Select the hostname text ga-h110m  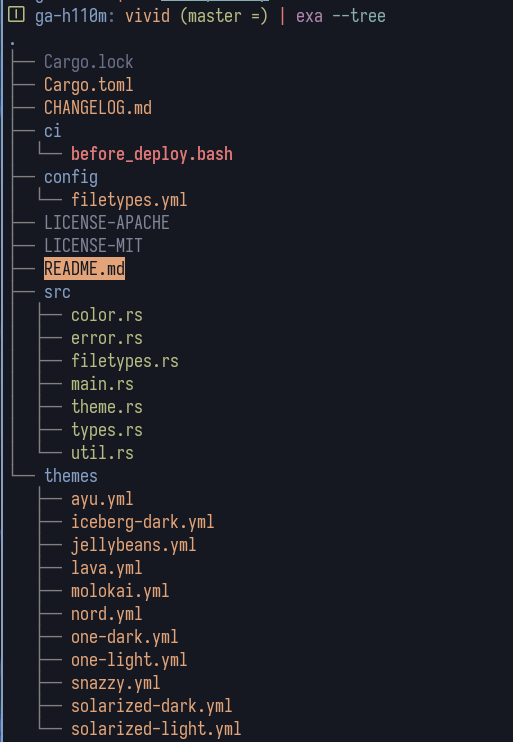[71, 17]
